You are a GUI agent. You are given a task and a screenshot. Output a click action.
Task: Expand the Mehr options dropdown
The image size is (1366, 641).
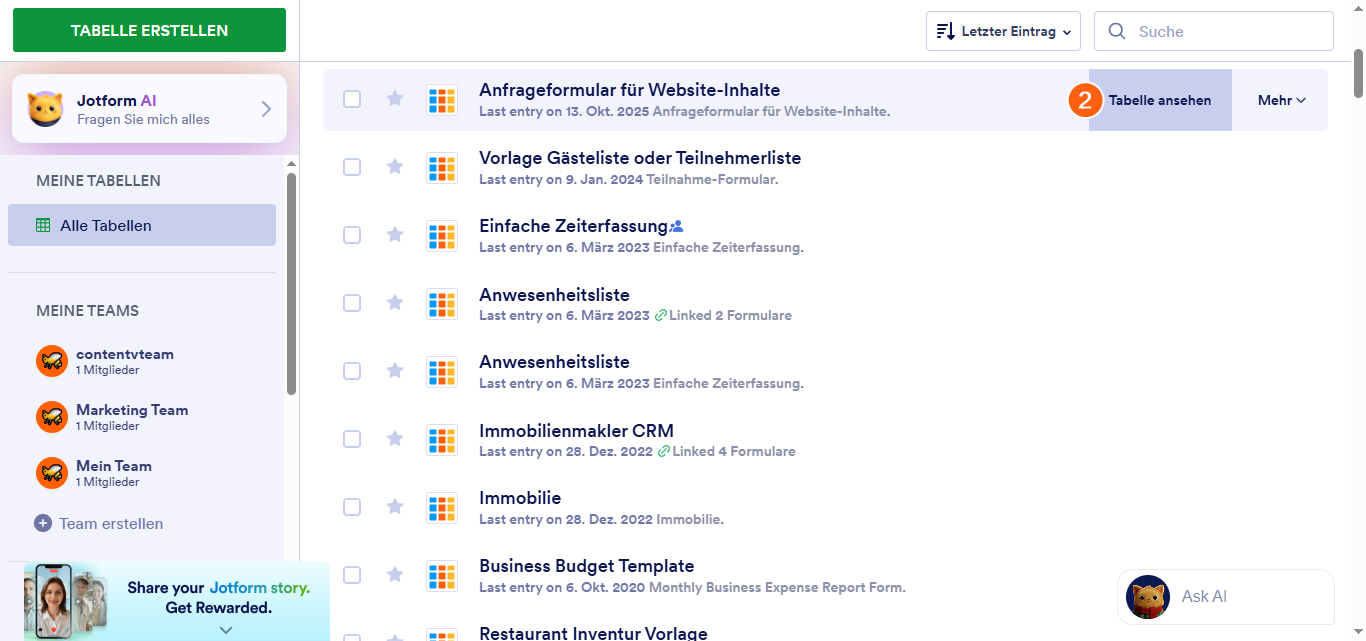pos(1281,99)
